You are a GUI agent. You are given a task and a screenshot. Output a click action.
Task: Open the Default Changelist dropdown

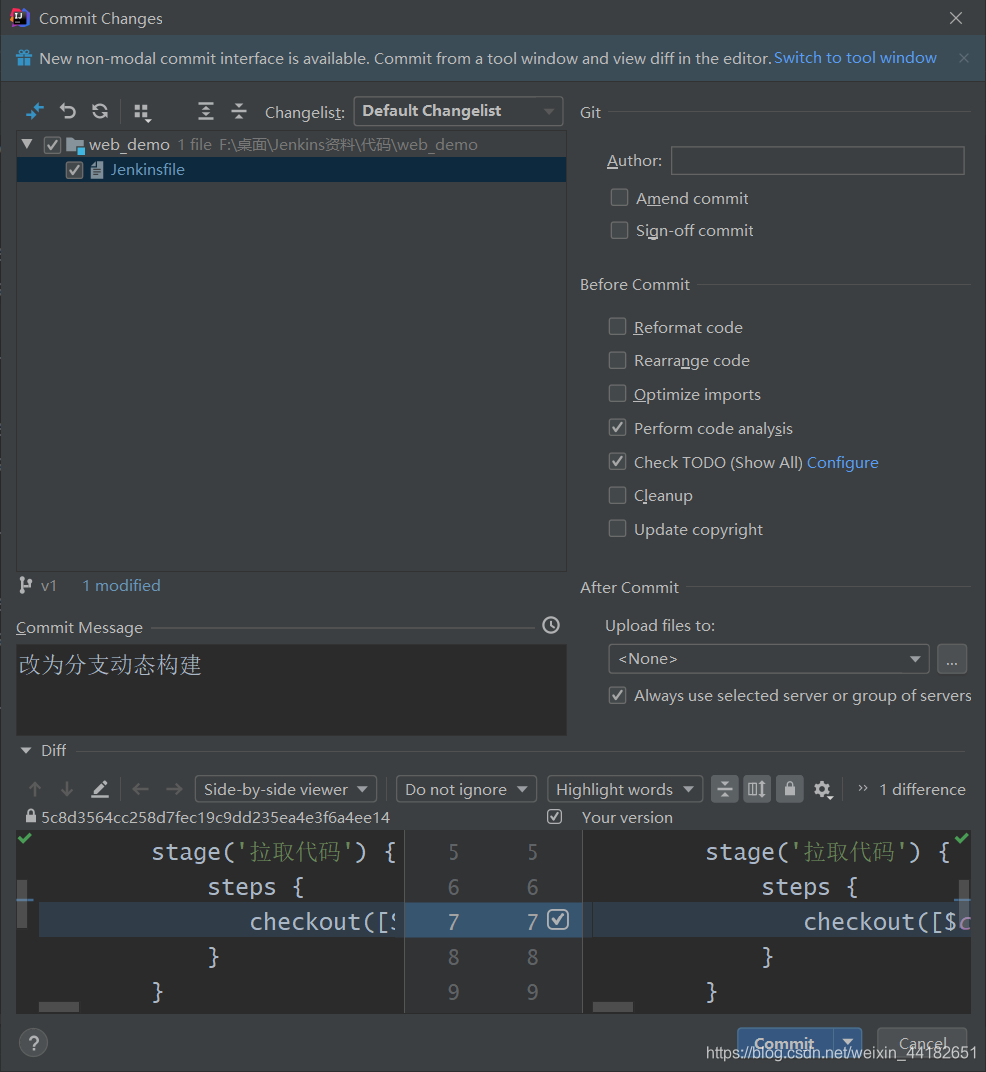457,111
